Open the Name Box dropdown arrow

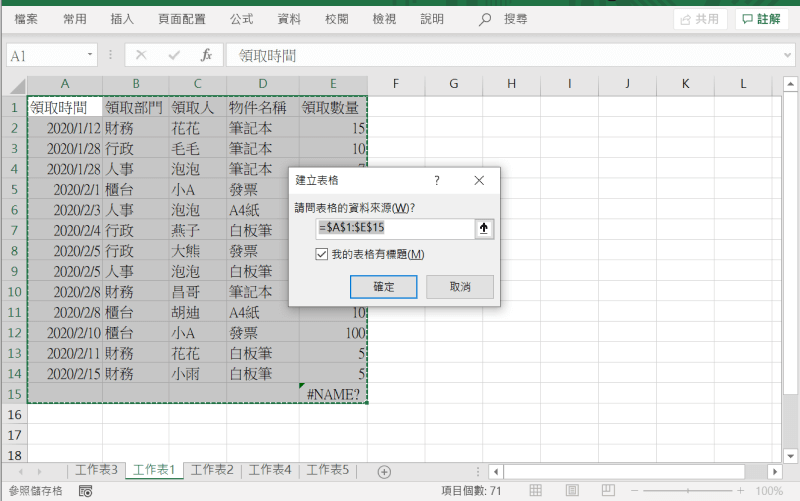[90, 54]
